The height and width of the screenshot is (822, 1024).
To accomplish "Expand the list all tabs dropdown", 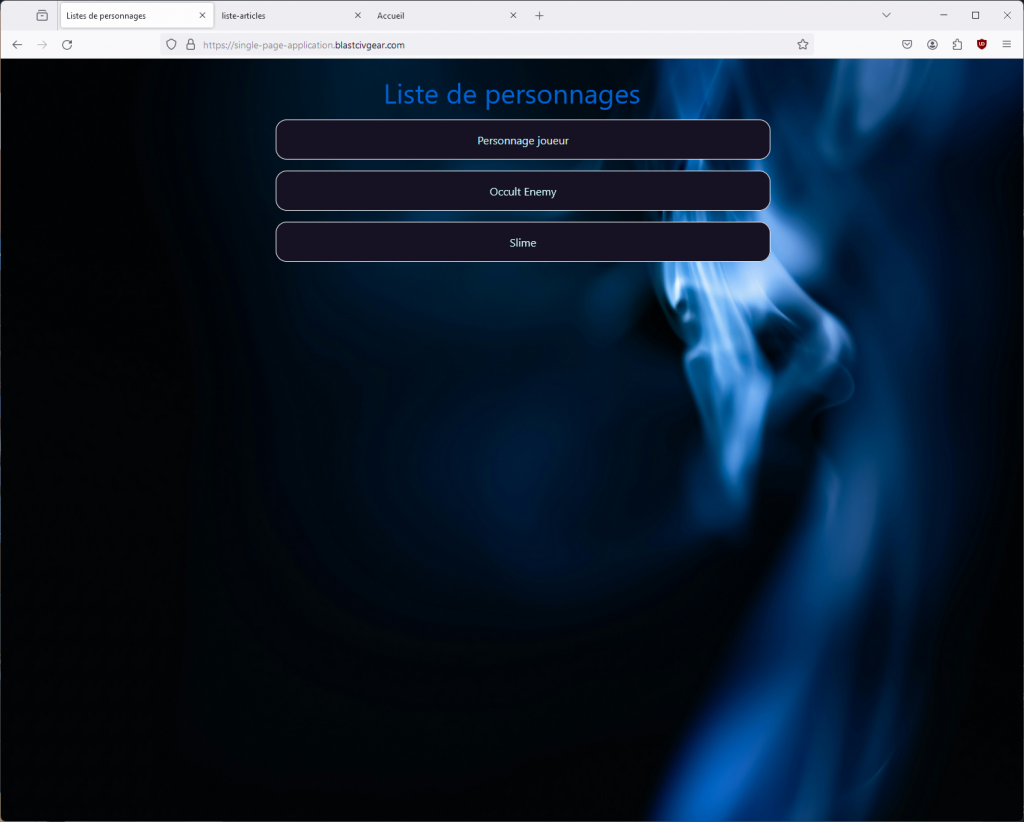I will coord(886,15).
